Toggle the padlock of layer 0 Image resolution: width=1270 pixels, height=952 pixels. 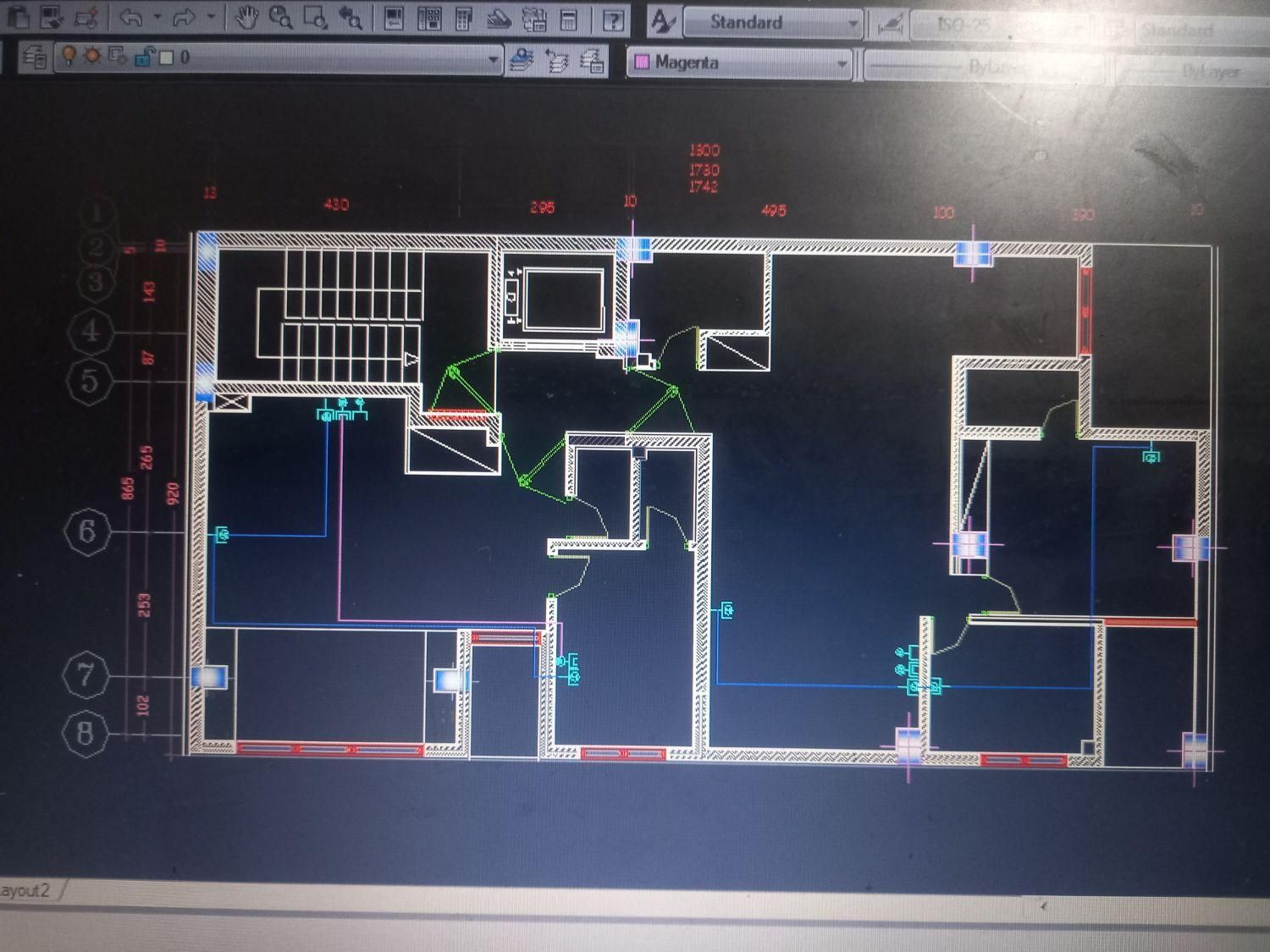point(143,58)
